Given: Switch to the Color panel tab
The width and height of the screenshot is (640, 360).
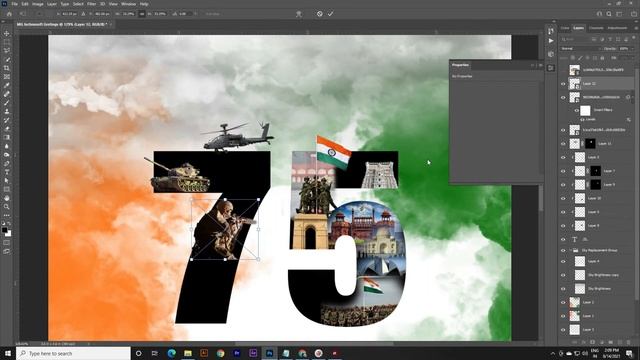Looking at the screenshot, I should (565, 28).
